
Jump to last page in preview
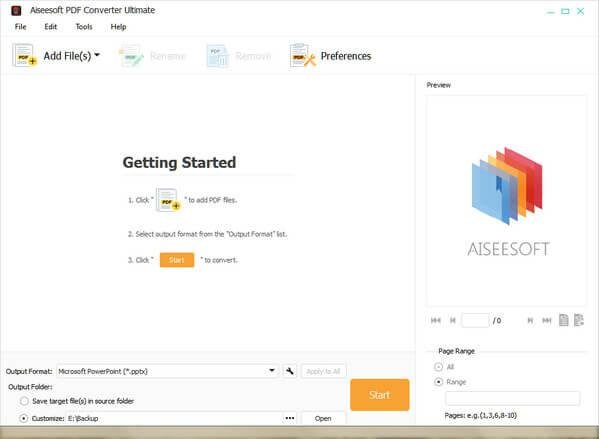[x=547, y=320]
